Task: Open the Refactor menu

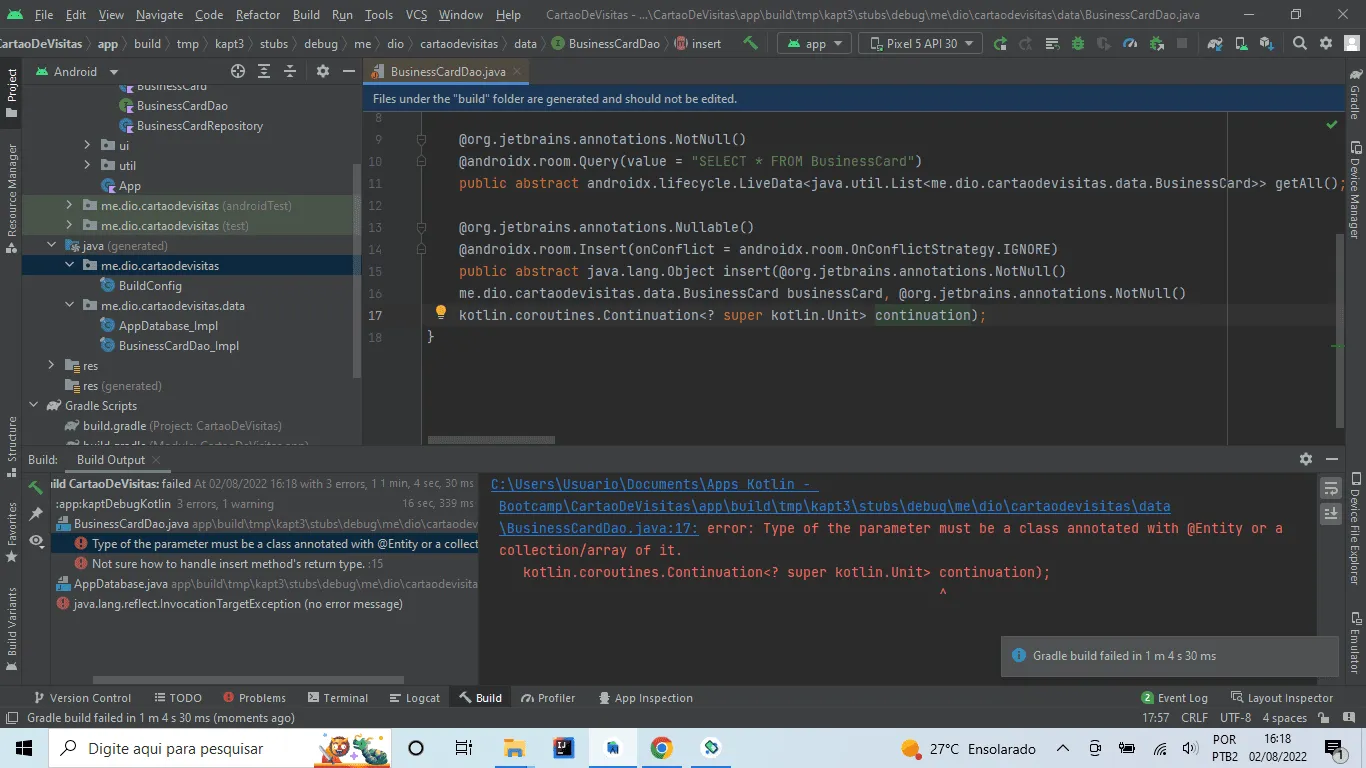Action: (258, 15)
